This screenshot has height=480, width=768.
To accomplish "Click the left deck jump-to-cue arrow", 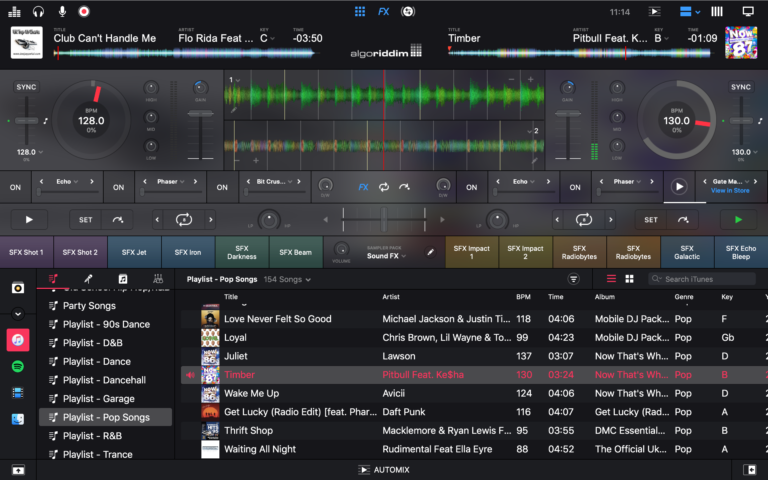I will click(x=118, y=219).
